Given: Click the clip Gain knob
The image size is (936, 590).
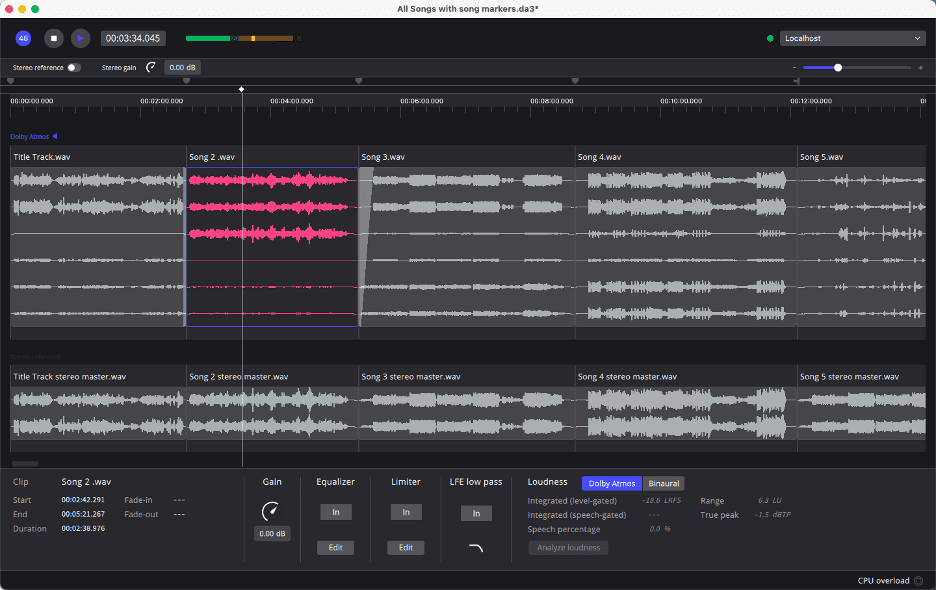Looking at the screenshot, I should 270,511.
